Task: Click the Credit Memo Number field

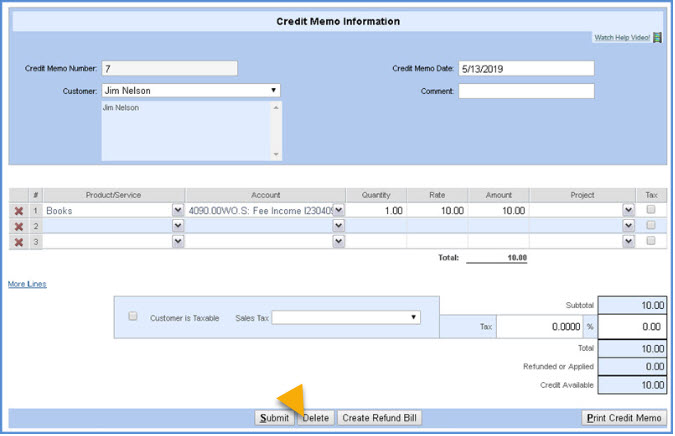Action: click(170, 68)
